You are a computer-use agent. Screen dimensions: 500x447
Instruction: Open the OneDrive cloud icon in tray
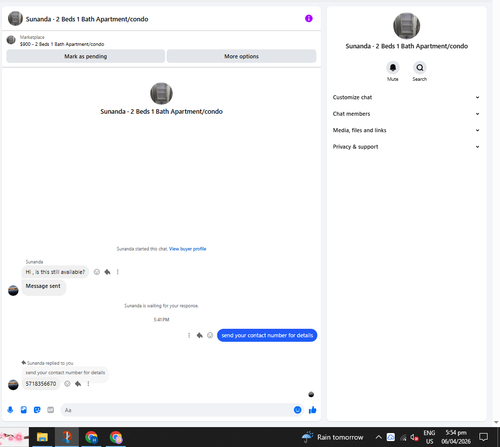click(391, 437)
